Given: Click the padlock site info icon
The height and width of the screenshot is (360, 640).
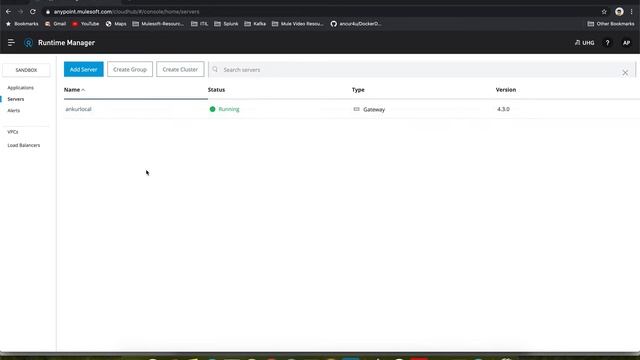Looking at the screenshot, I should [48, 11].
